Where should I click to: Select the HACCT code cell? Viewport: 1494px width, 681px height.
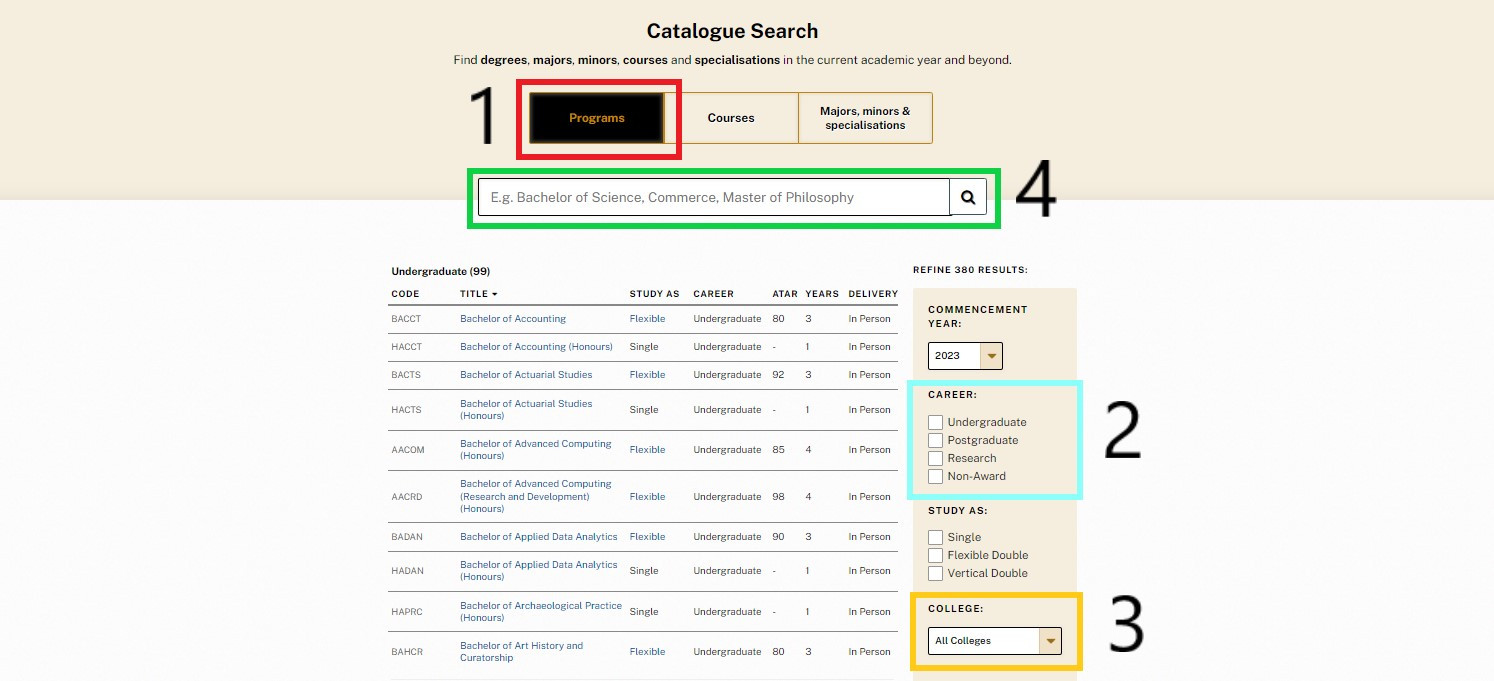tap(407, 347)
